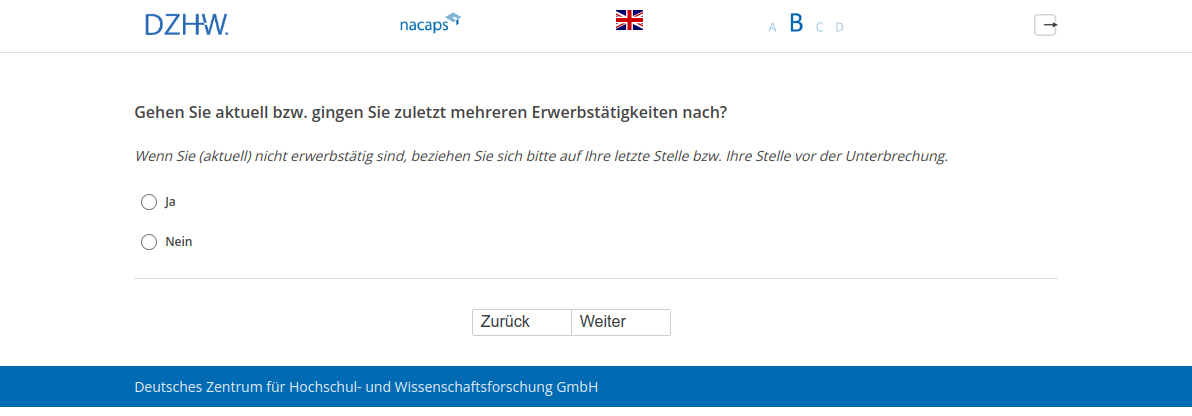Image resolution: width=1192 pixels, height=416 pixels.
Task: Select font size A
Action: [772, 27]
